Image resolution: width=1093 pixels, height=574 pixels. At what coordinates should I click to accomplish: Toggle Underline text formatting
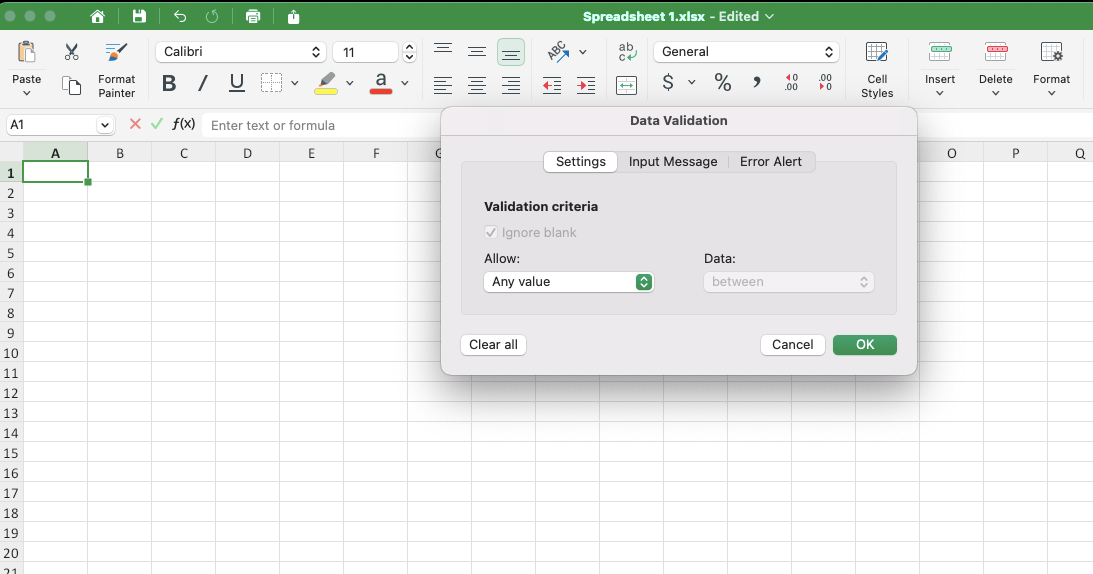click(x=237, y=84)
